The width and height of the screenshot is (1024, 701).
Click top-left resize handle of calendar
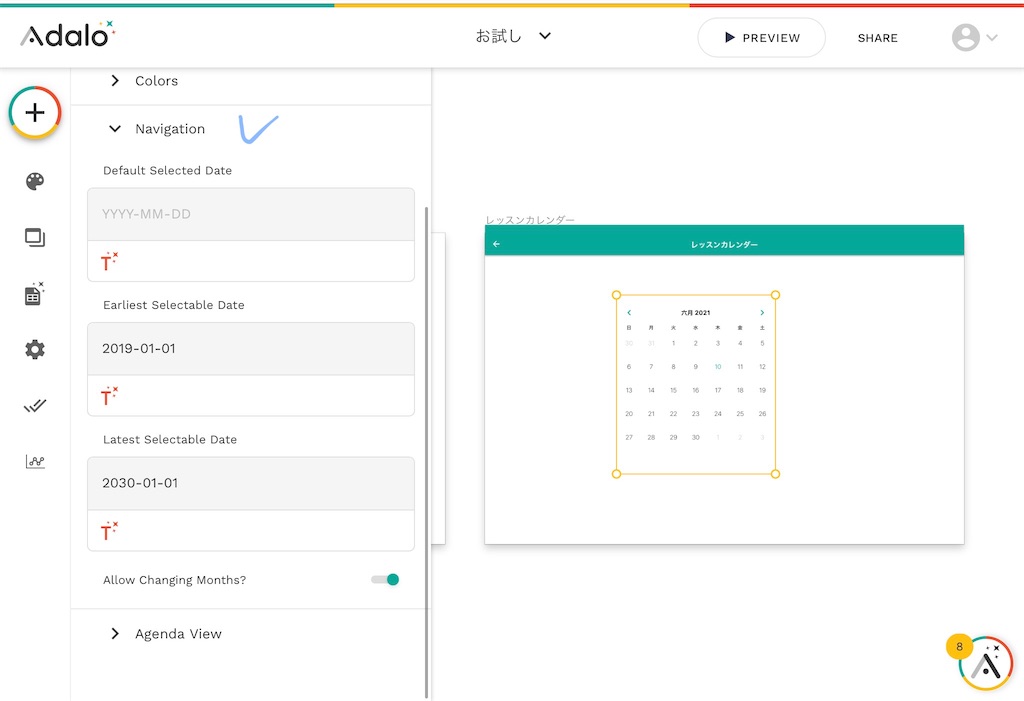616,295
